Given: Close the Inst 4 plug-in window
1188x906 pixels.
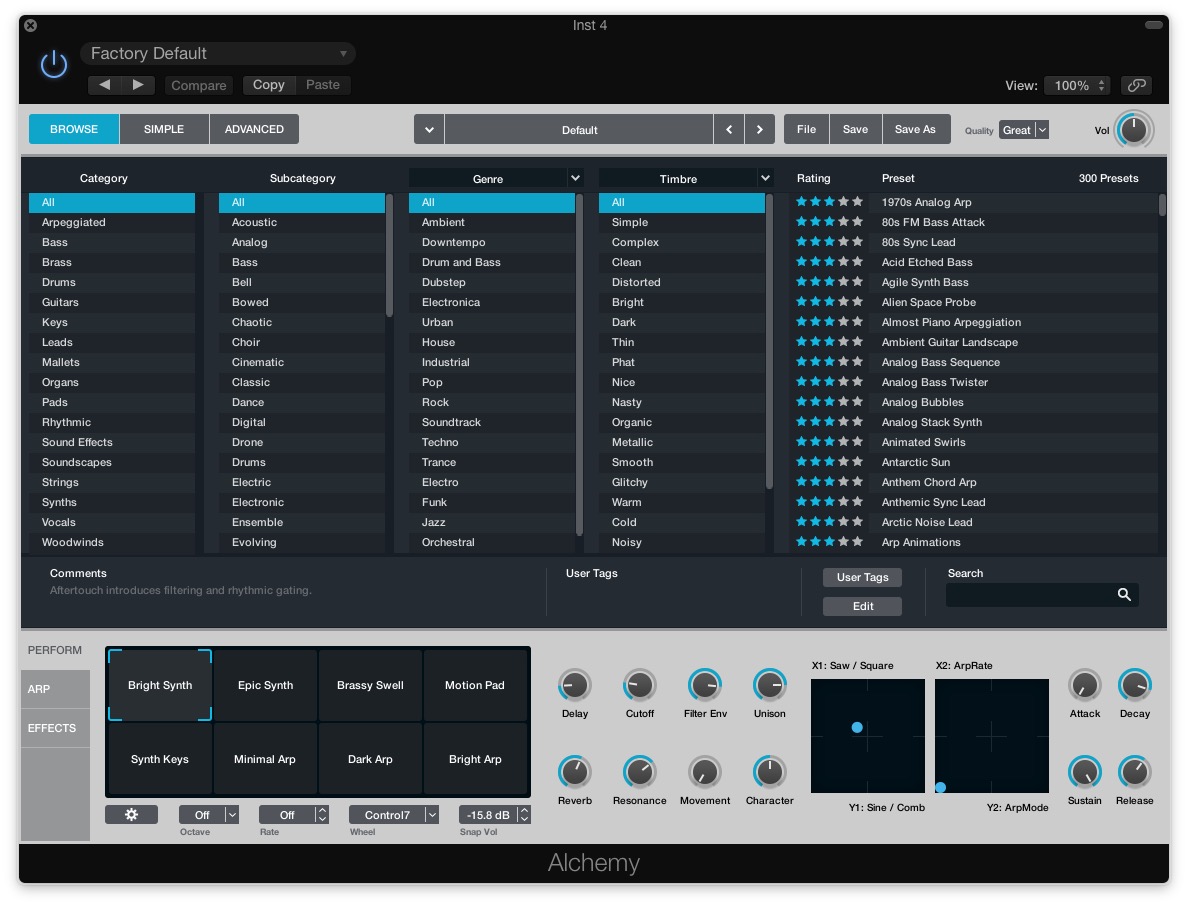Looking at the screenshot, I should point(30,25).
